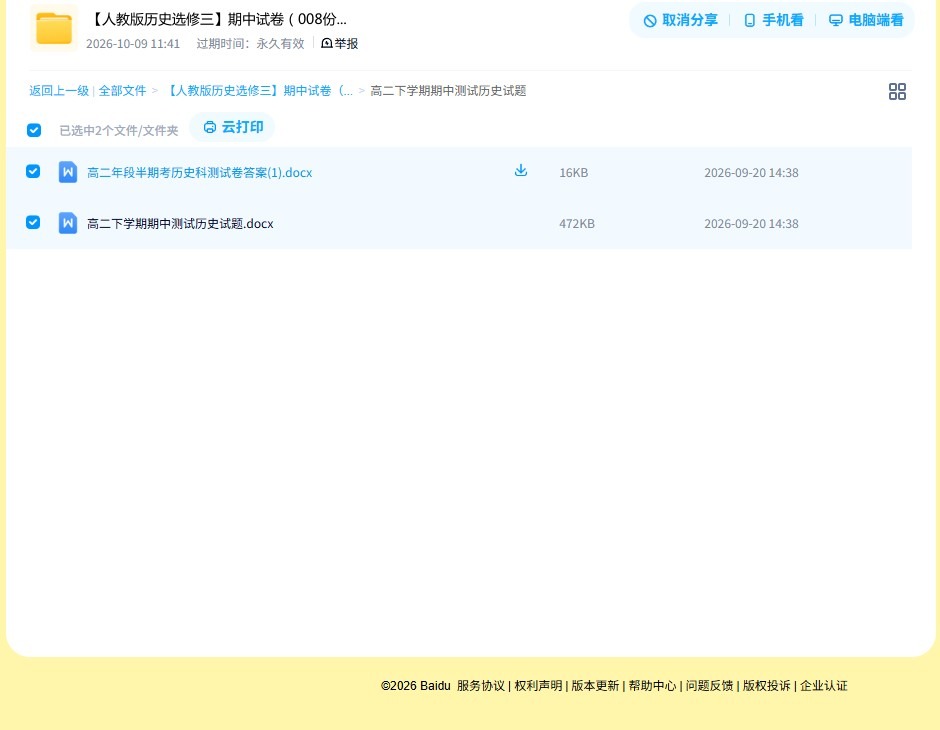Click the 取消分享 button
Image resolution: width=940 pixels, height=730 pixels.
pos(680,20)
